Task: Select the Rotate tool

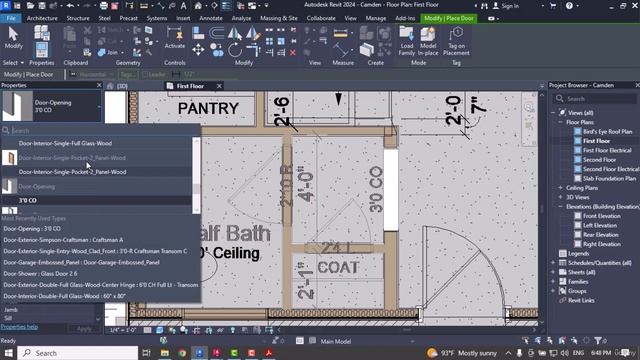Action: pyautogui.click(x=235, y=50)
